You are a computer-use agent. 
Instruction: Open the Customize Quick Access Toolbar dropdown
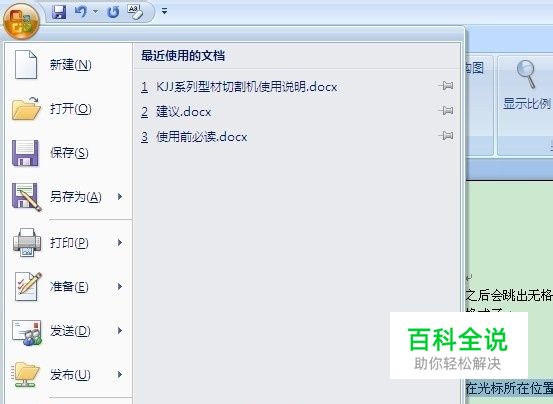[164, 11]
